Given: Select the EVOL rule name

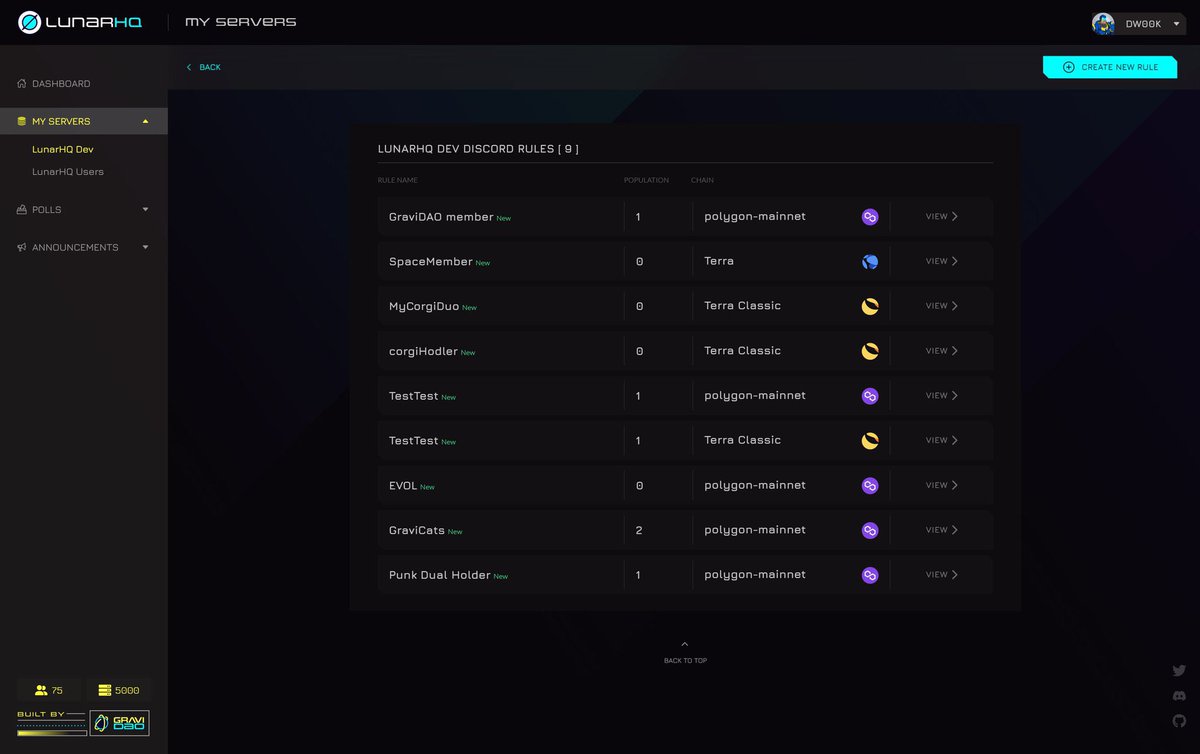Looking at the screenshot, I should point(403,486).
